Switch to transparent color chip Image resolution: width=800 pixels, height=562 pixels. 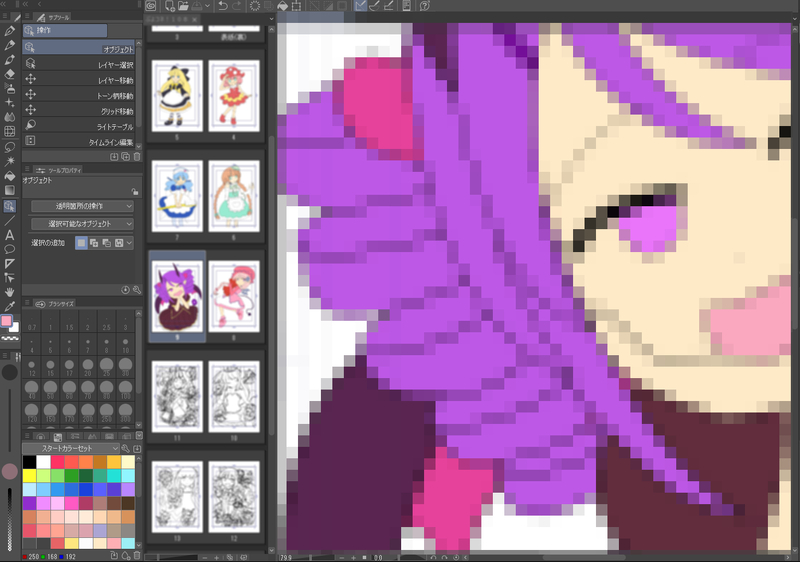(10, 338)
